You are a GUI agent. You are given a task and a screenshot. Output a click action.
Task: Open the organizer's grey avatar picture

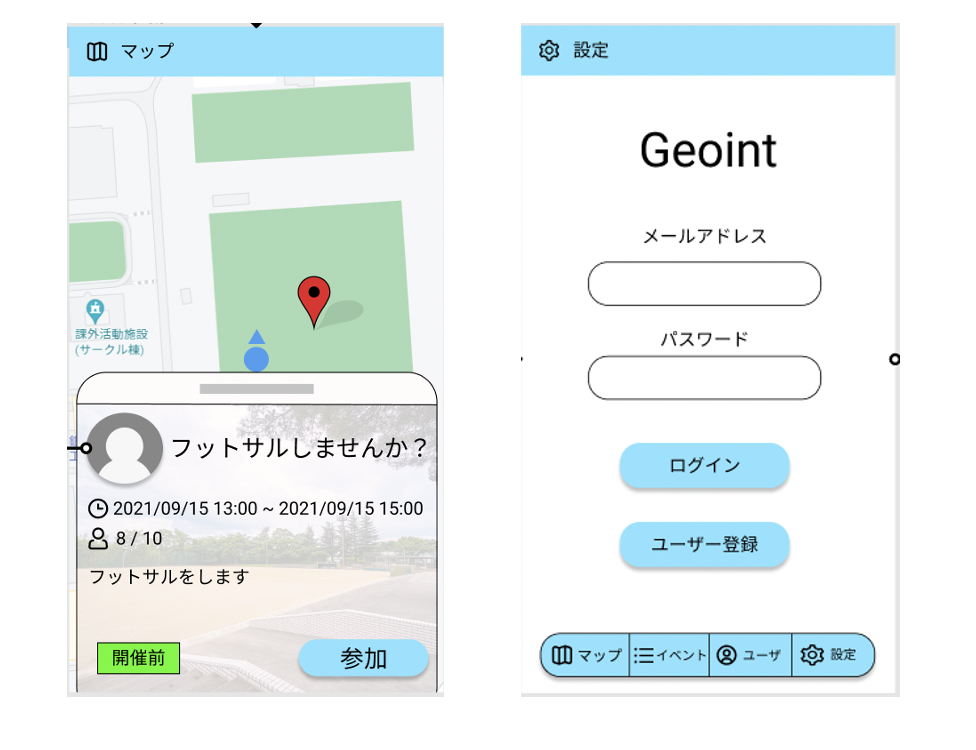pos(124,449)
